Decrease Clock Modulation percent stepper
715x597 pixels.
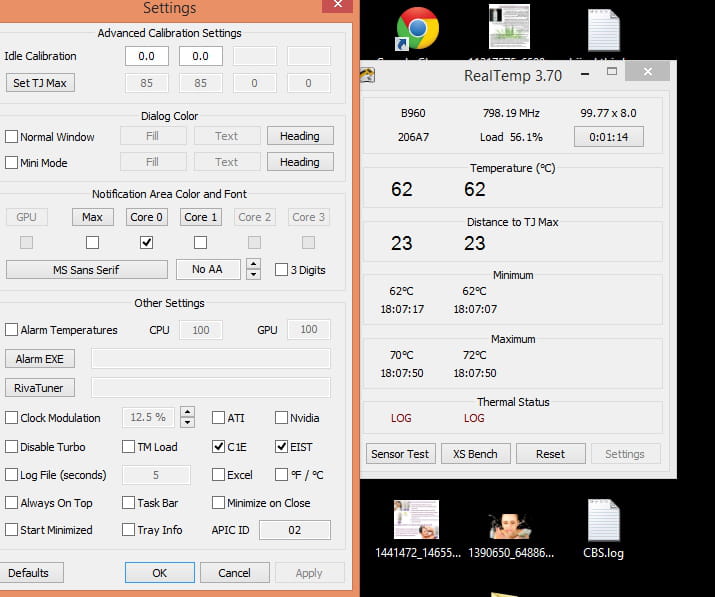(187, 422)
